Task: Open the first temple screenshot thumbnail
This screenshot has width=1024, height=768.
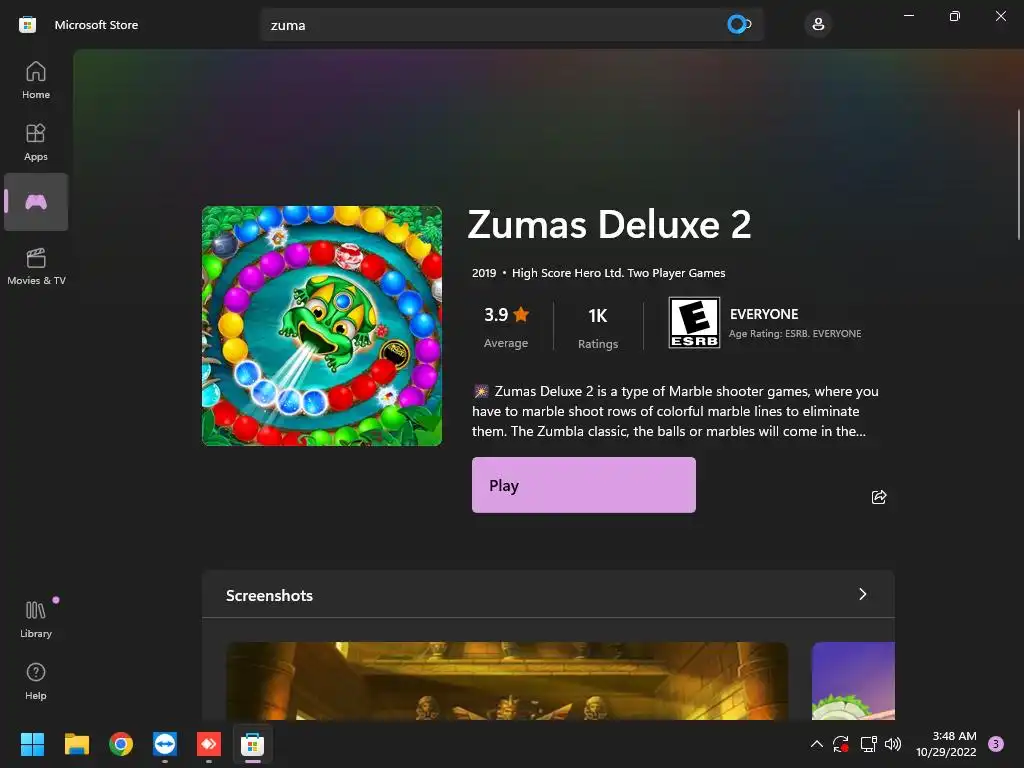Action: click(507, 681)
